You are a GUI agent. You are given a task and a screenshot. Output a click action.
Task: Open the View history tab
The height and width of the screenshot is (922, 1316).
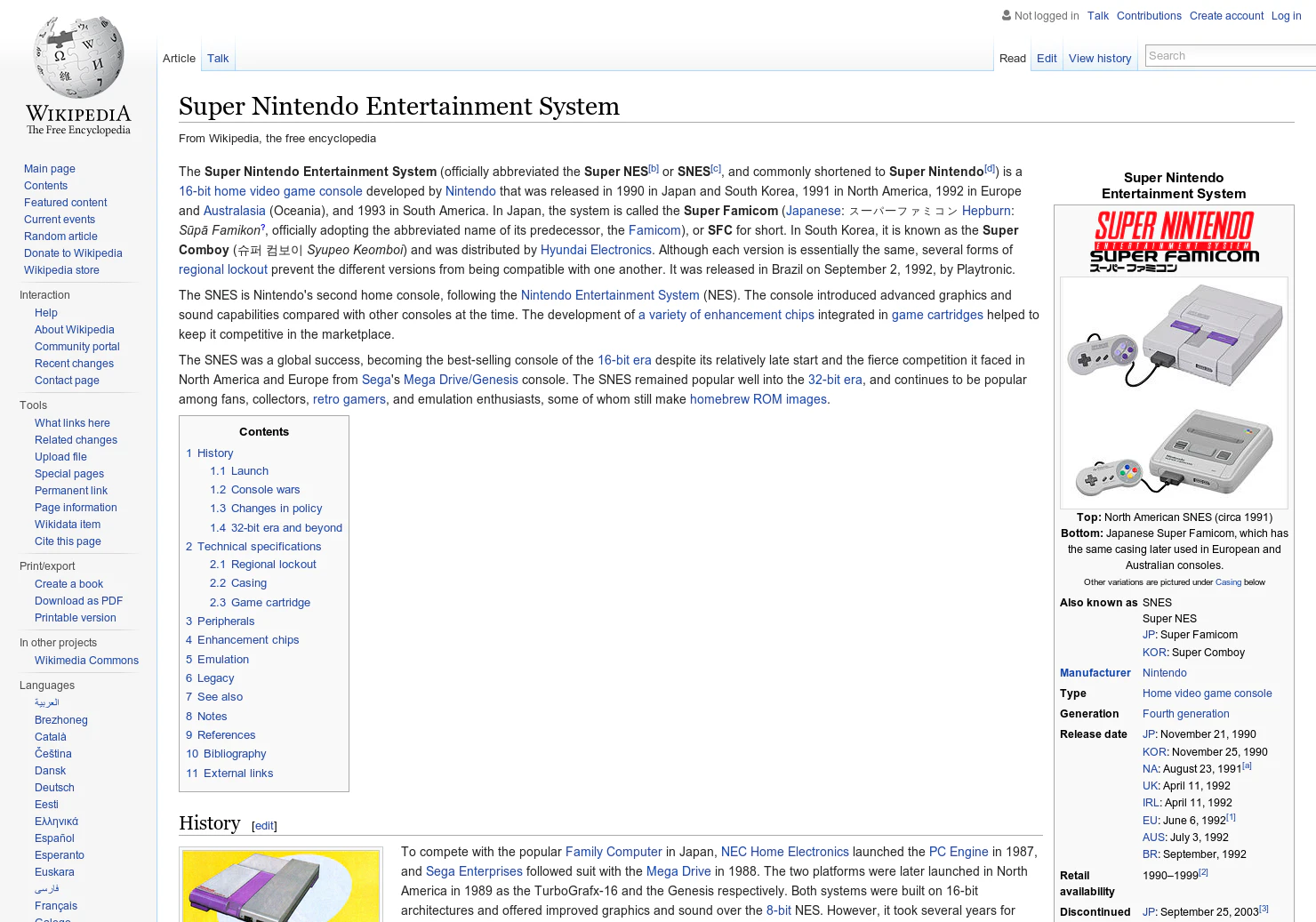click(x=1100, y=58)
